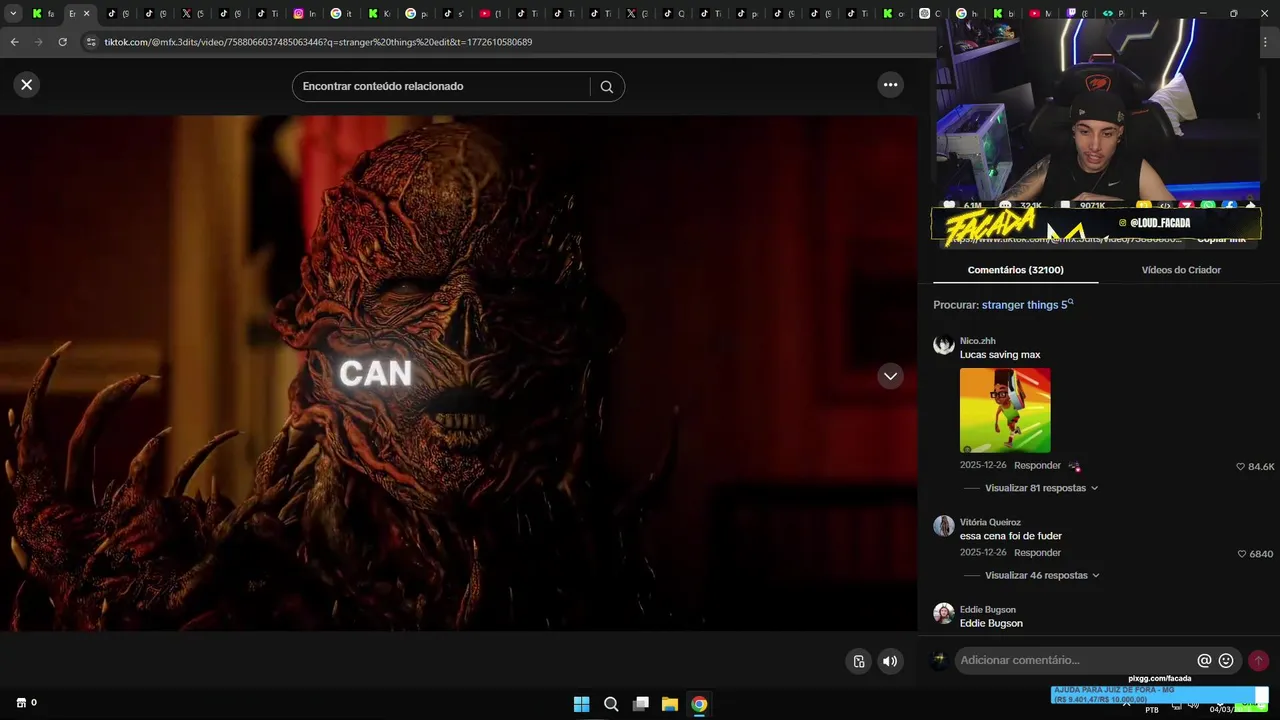
Task: Open the emoji picker in comment box
Action: pos(1226,661)
